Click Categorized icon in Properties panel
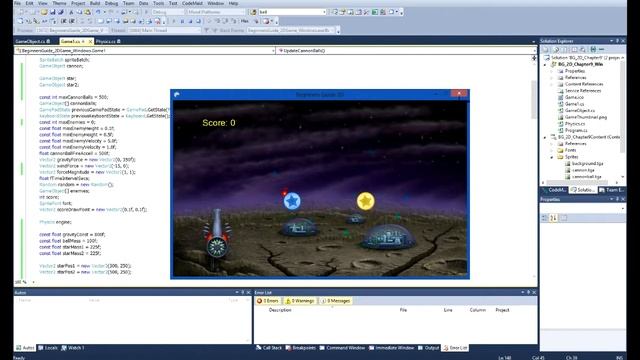Image resolution: width=640 pixels, height=360 pixels. point(544,218)
